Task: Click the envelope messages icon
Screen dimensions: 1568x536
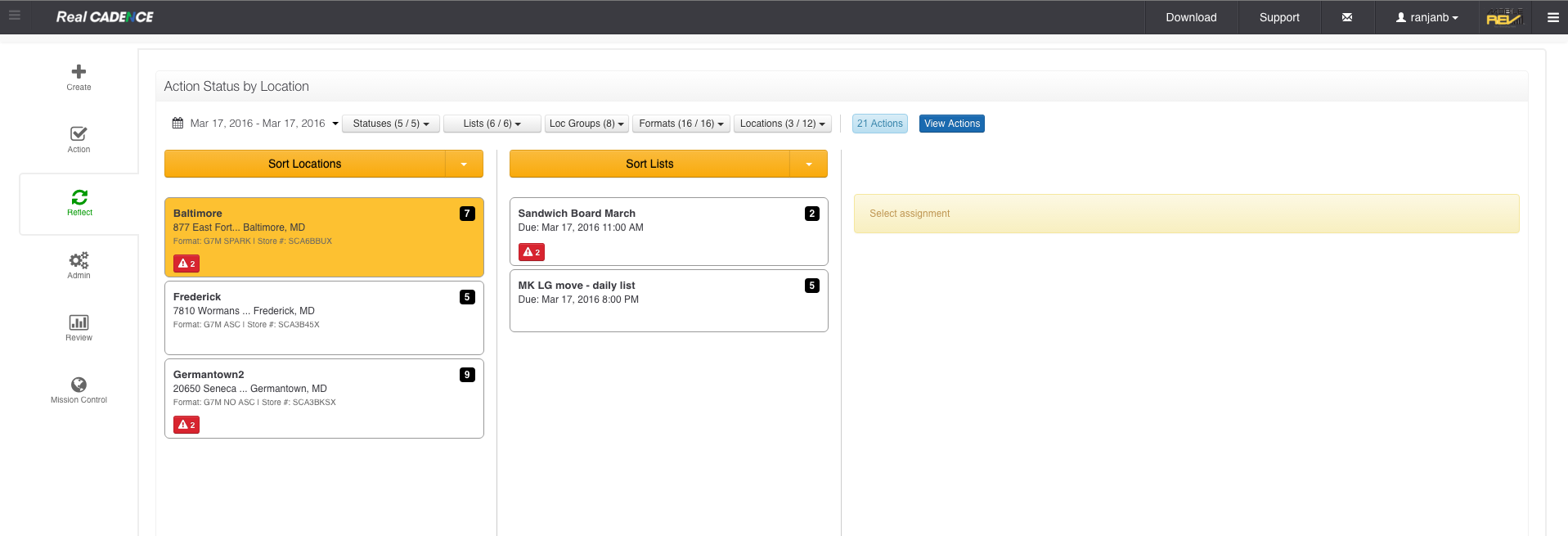Action: [1346, 17]
